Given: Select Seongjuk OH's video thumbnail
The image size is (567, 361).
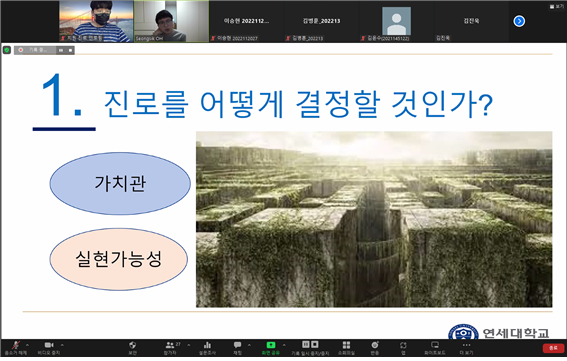Looking at the screenshot, I should (x=171, y=21).
